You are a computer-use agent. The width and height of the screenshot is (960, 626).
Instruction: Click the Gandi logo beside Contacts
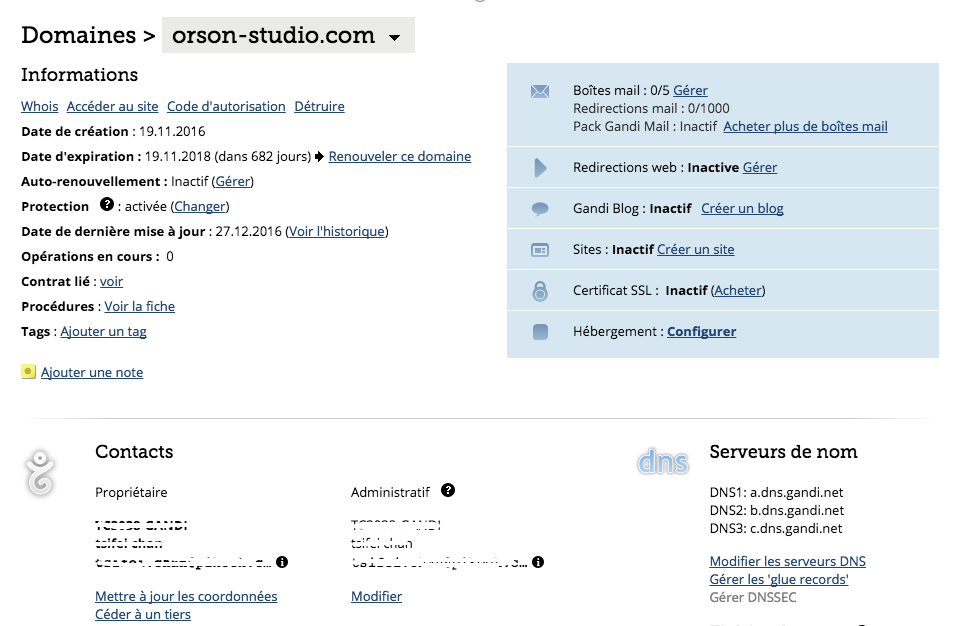tap(40, 472)
